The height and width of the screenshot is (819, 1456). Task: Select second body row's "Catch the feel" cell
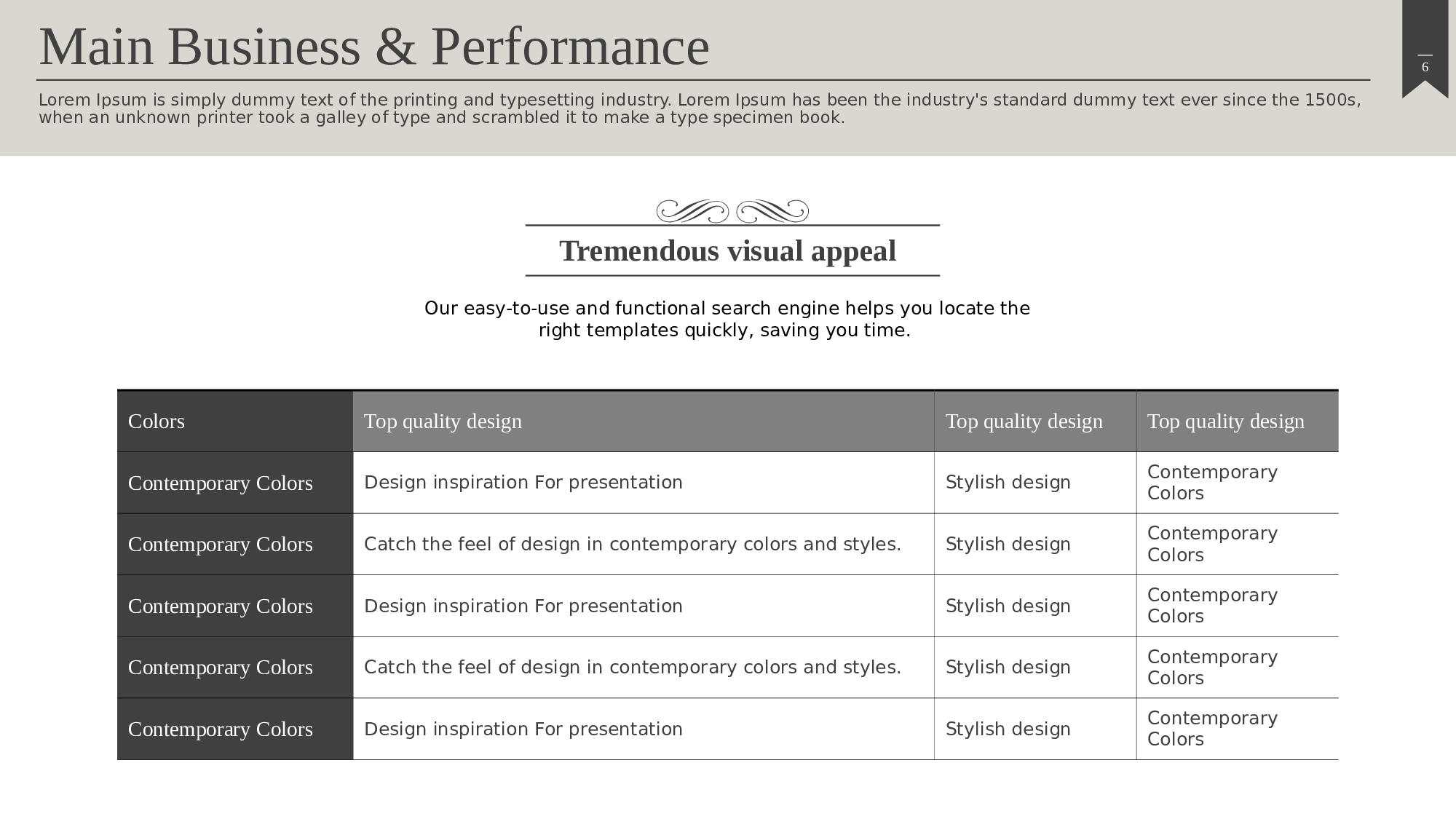click(643, 545)
